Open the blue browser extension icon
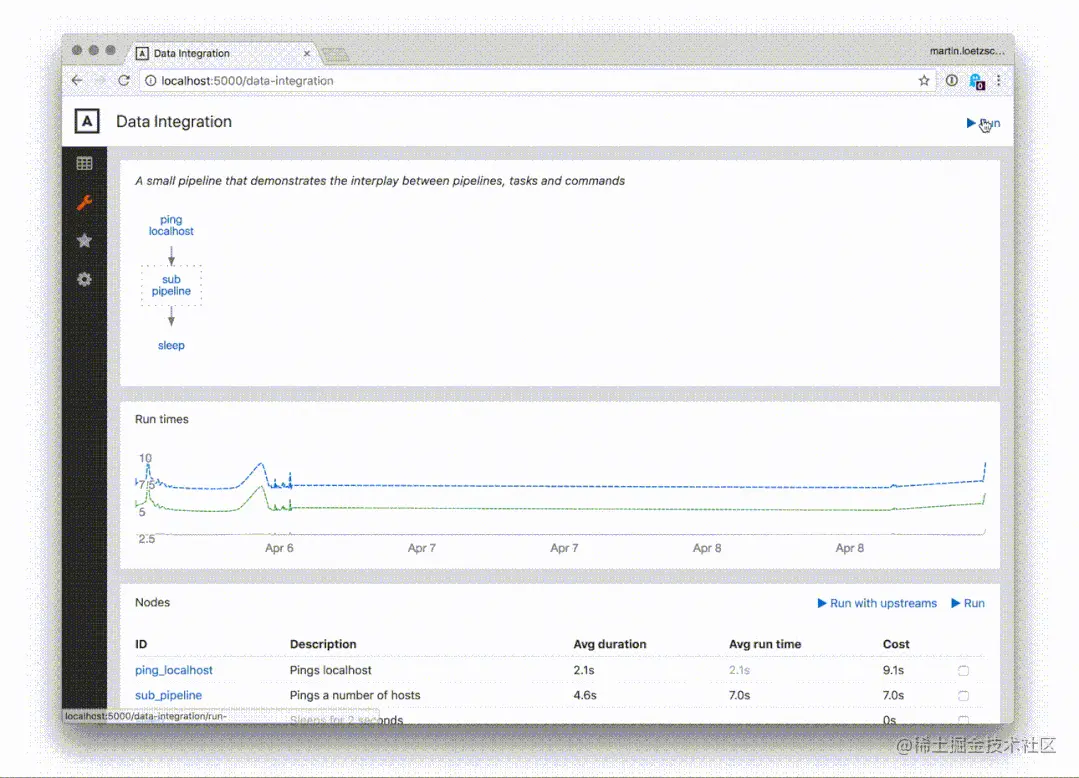The height and width of the screenshot is (778, 1079). [976, 81]
